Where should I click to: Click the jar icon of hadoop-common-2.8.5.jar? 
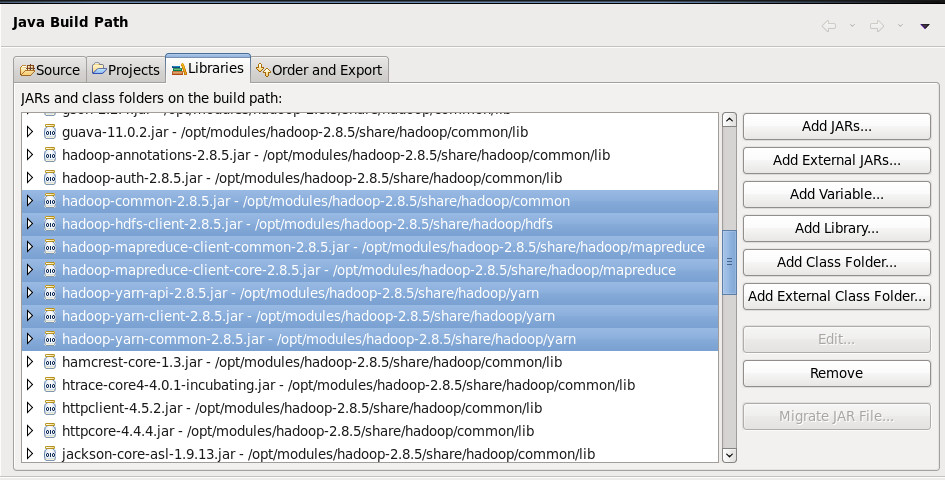click(50, 201)
